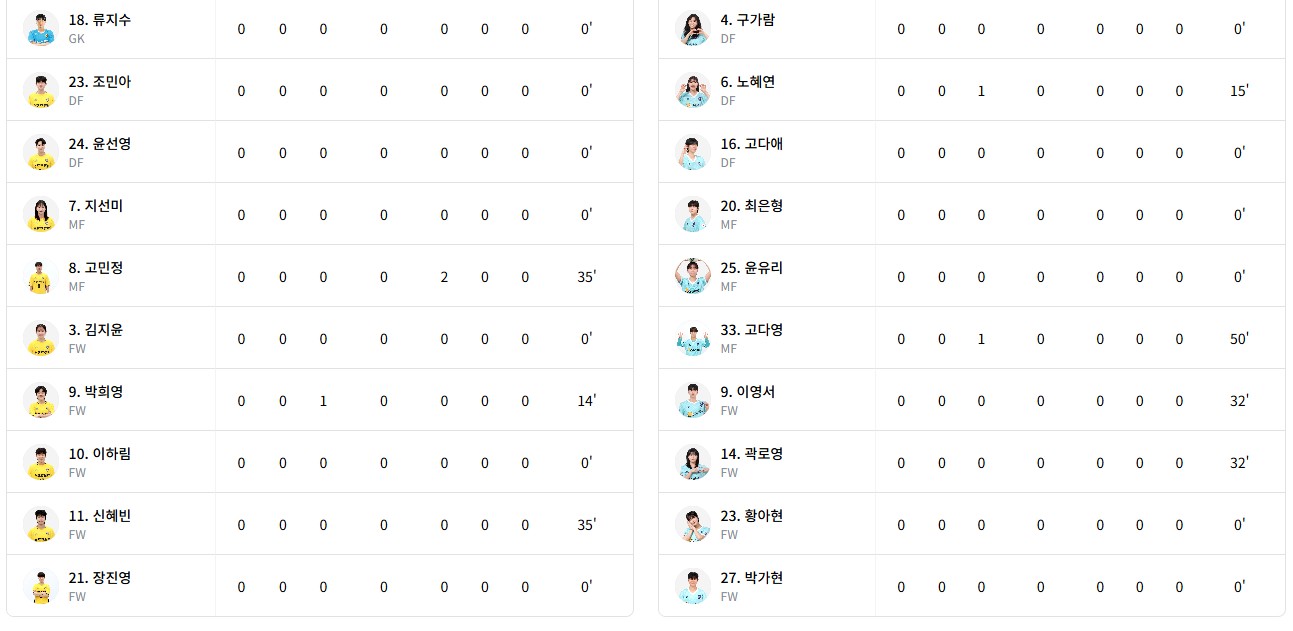Click player name 9. 이영서
The height and width of the screenshot is (631, 1293).
coord(747,392)
